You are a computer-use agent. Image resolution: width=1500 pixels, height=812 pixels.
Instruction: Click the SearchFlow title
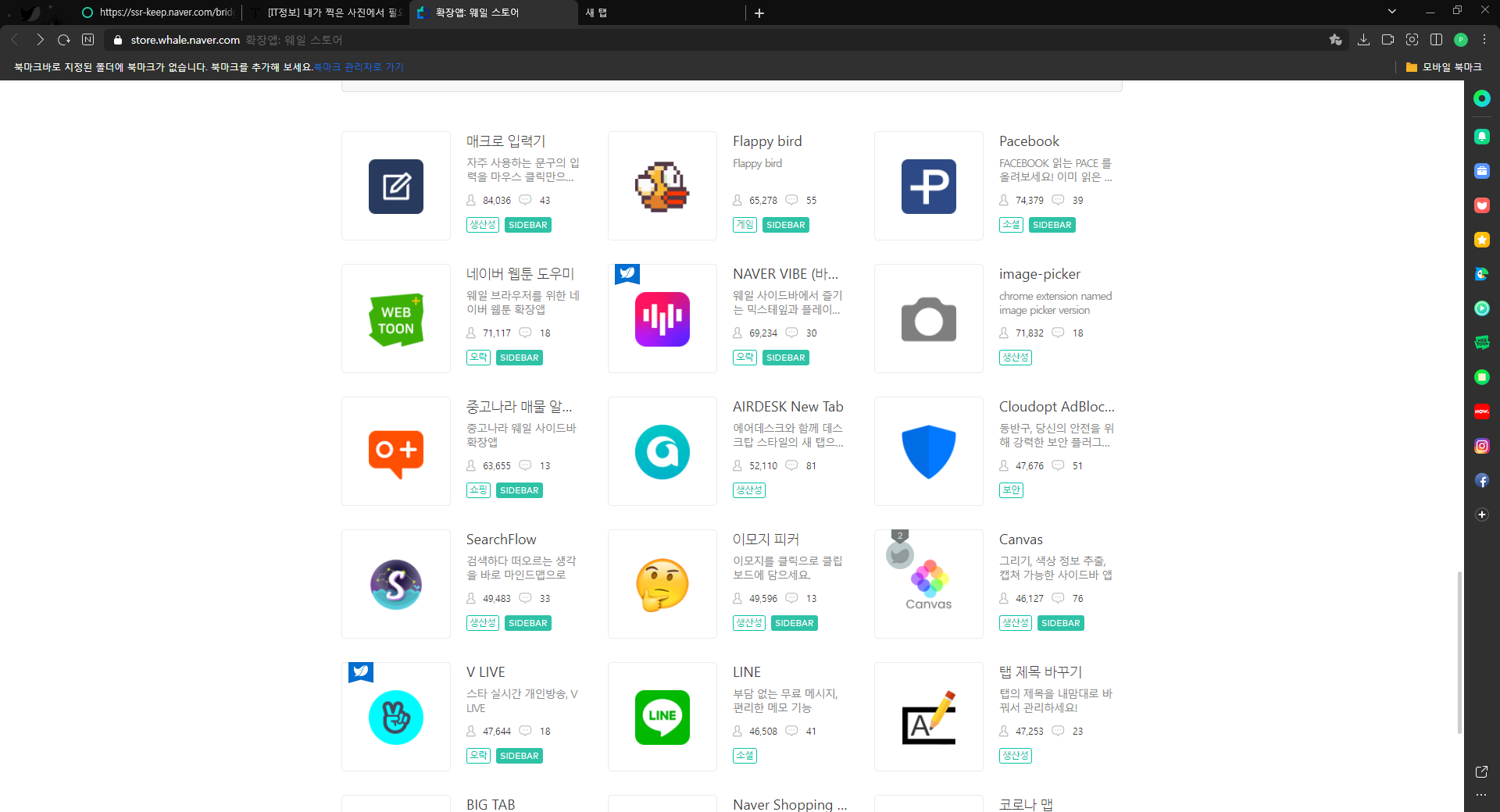(501, 540)
